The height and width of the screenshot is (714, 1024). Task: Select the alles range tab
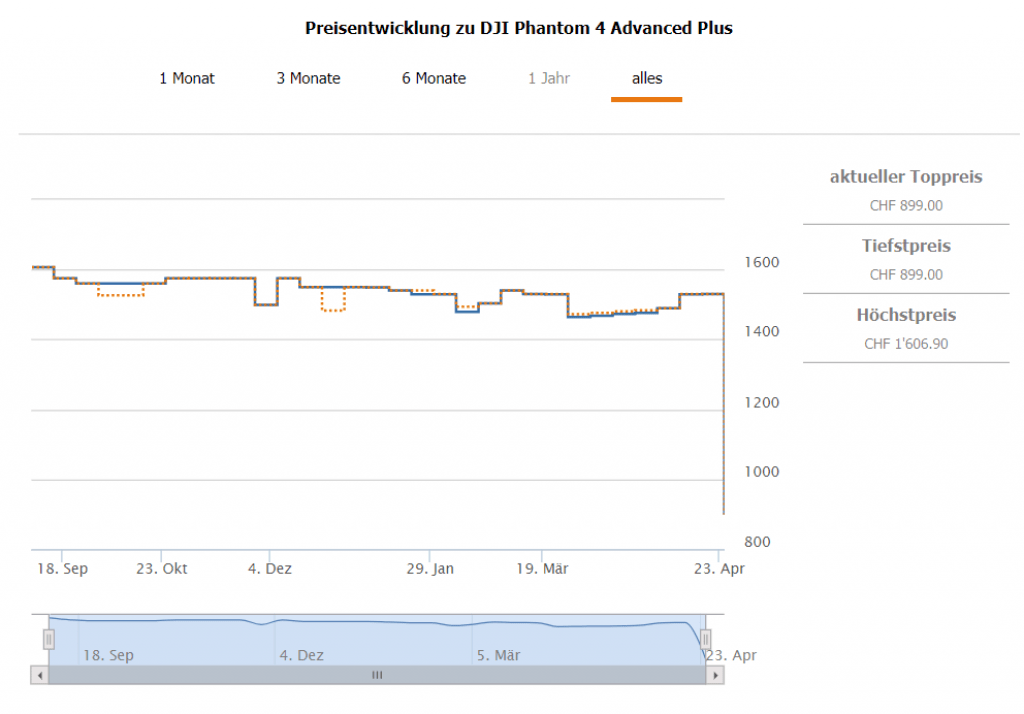[x=647, y=78]
